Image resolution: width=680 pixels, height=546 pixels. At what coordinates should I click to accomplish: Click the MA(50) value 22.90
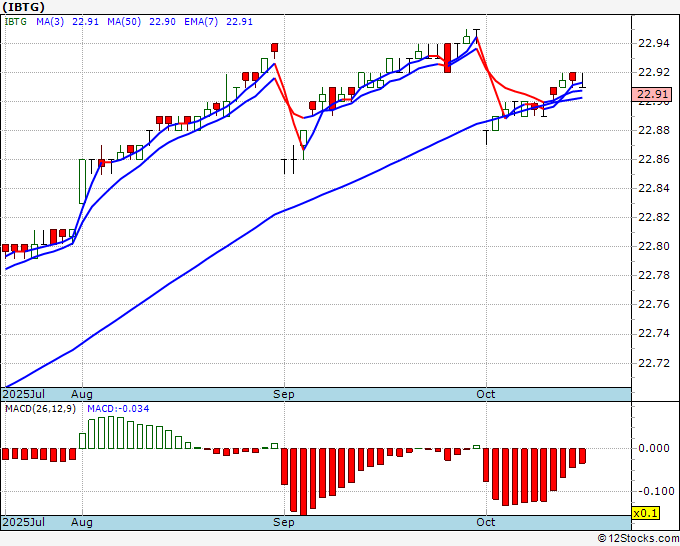tap(162, 22)
